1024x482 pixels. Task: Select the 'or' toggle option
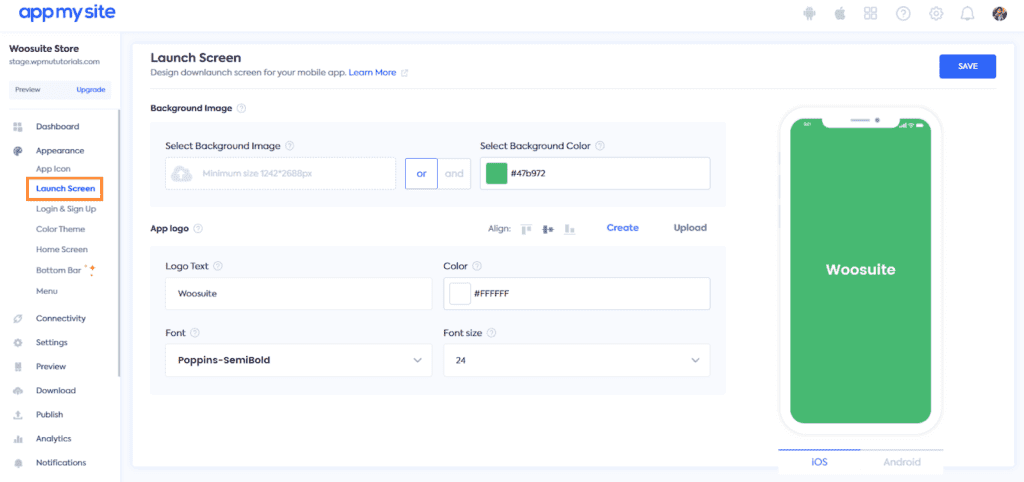(x=421, y=174)
